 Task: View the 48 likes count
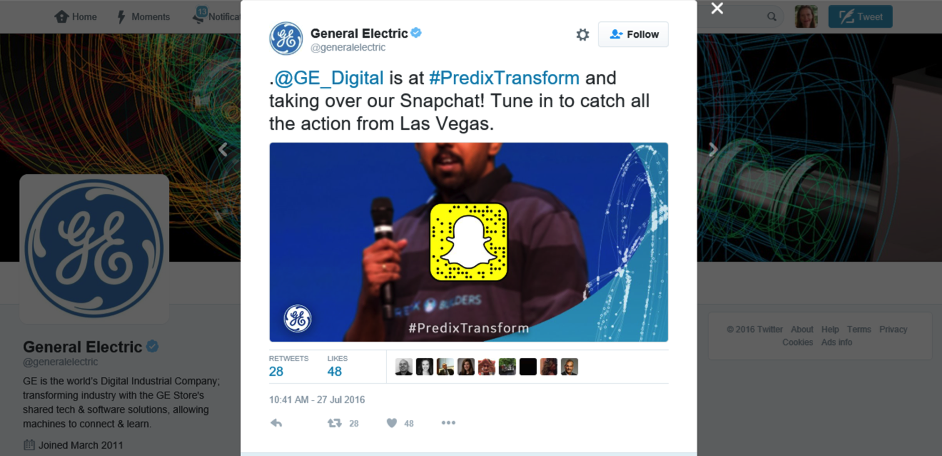click(x=335, y=371)
